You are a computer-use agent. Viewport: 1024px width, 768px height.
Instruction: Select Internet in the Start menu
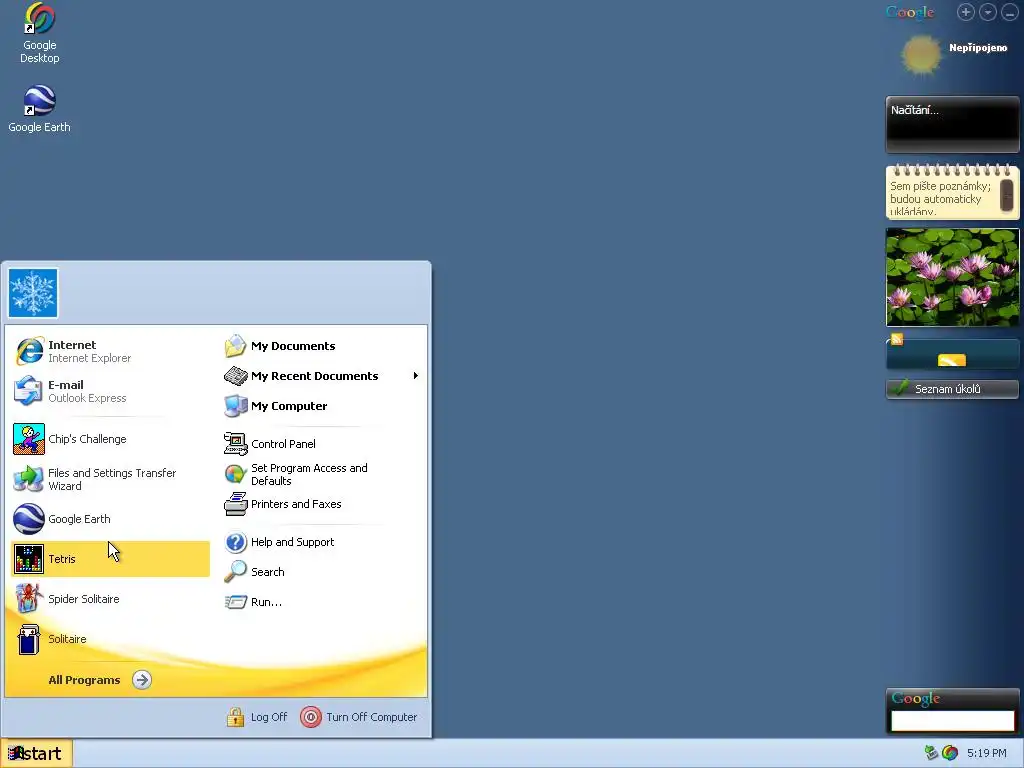click(110, 351)
